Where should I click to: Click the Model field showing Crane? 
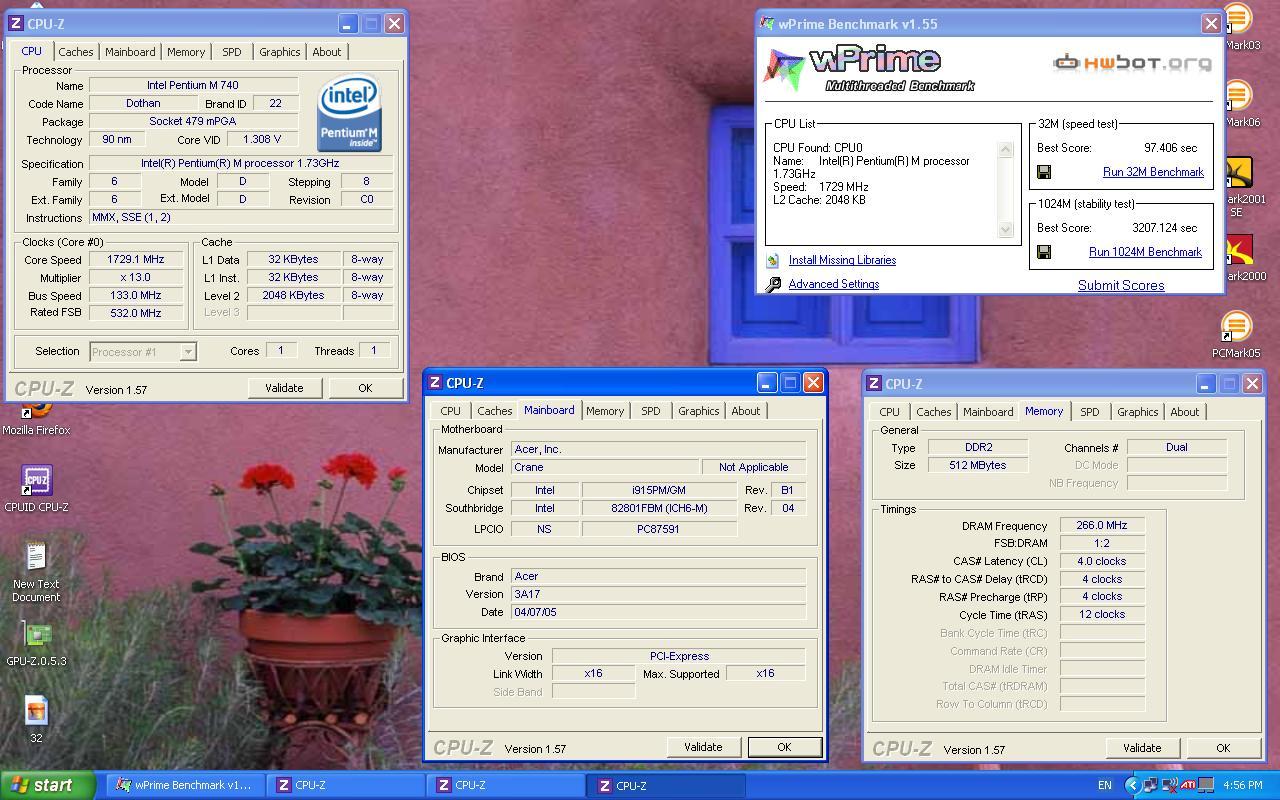pos(605,467)
